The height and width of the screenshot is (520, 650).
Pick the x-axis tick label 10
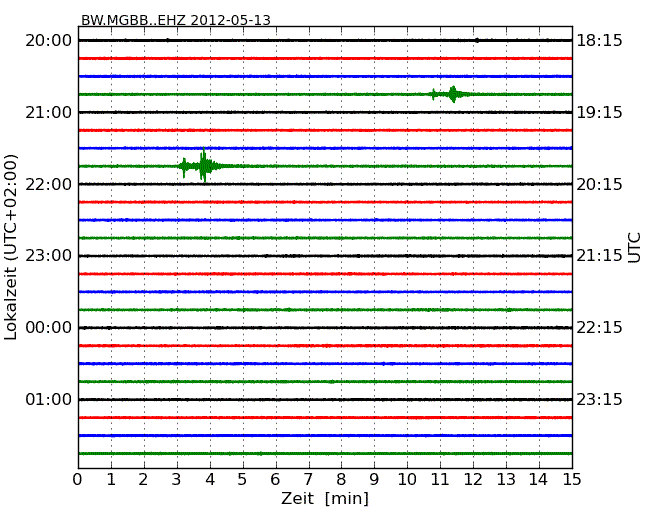[407, 479]
